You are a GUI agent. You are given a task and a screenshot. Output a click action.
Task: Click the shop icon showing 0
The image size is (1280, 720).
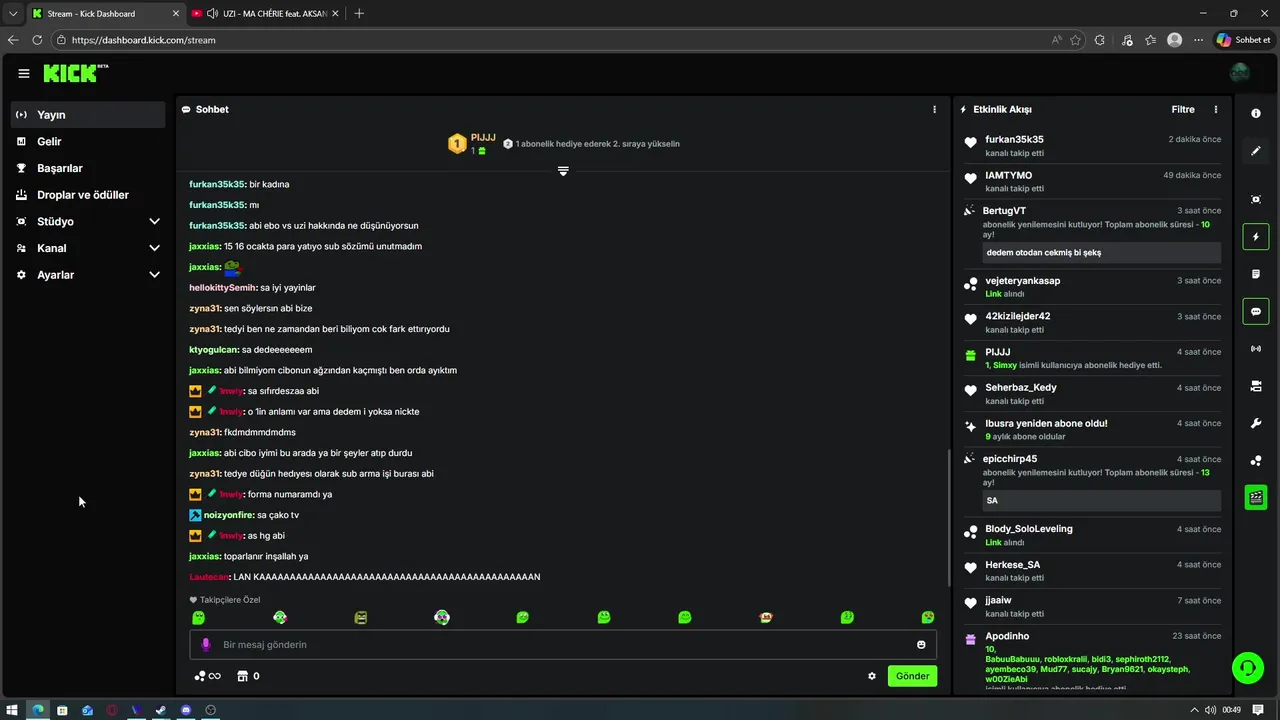(x=248, y=676)
